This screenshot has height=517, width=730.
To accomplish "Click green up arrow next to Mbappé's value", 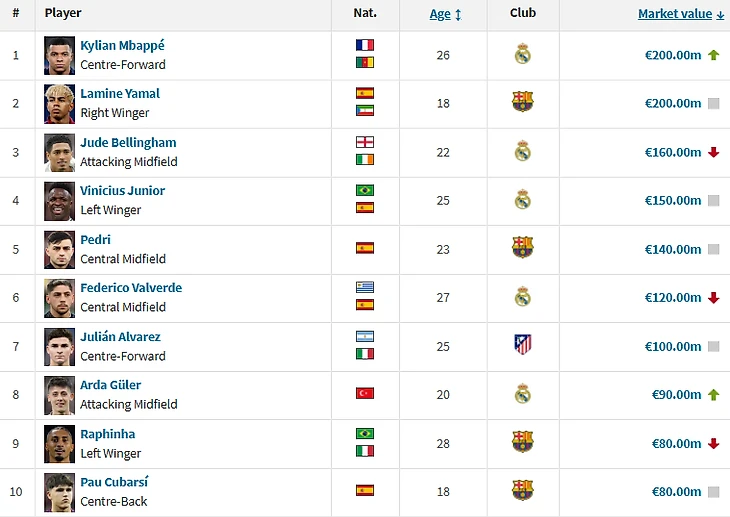I will [x=713, y=55].
